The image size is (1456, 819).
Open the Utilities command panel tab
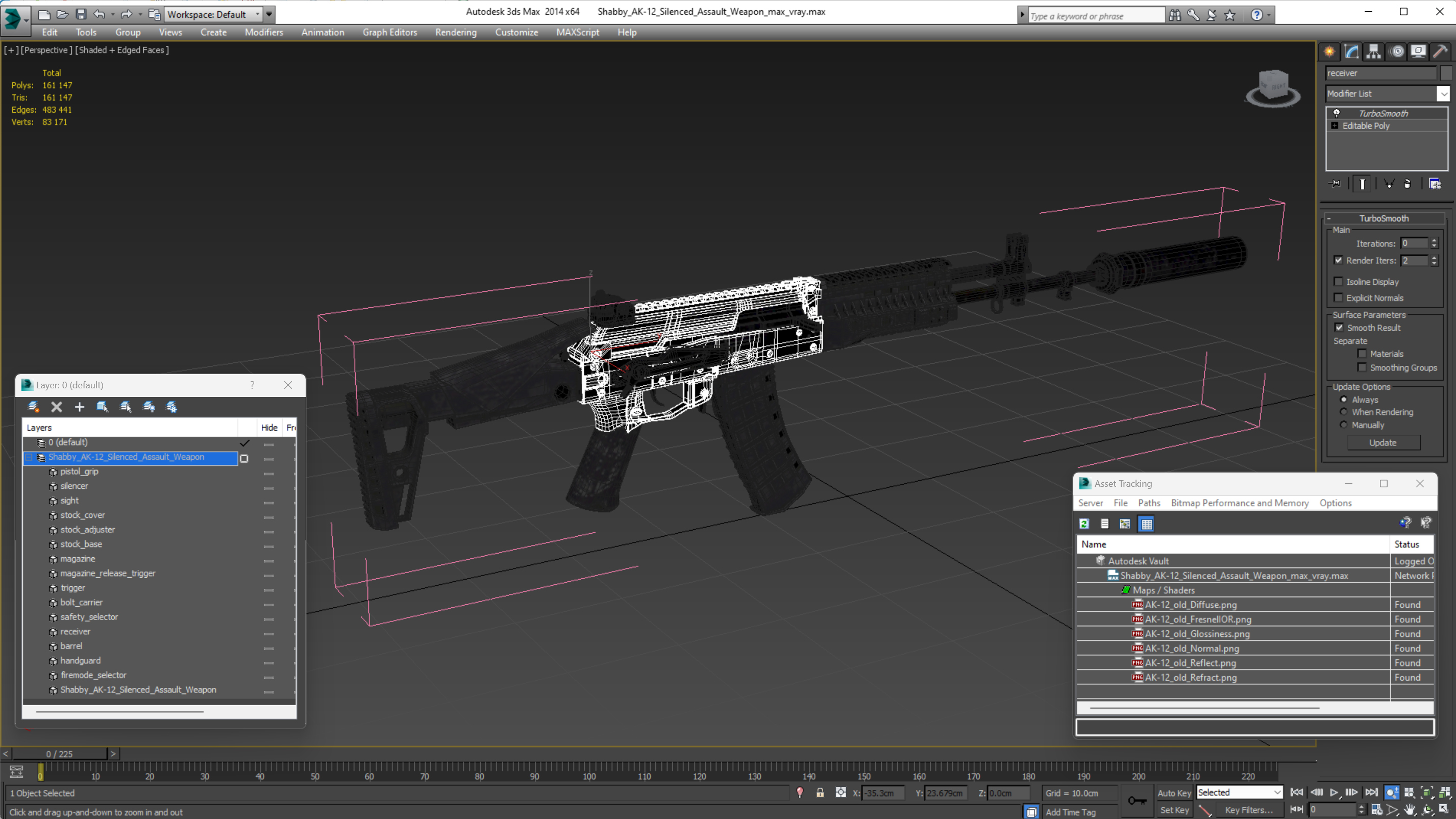tap(1441, 52)
